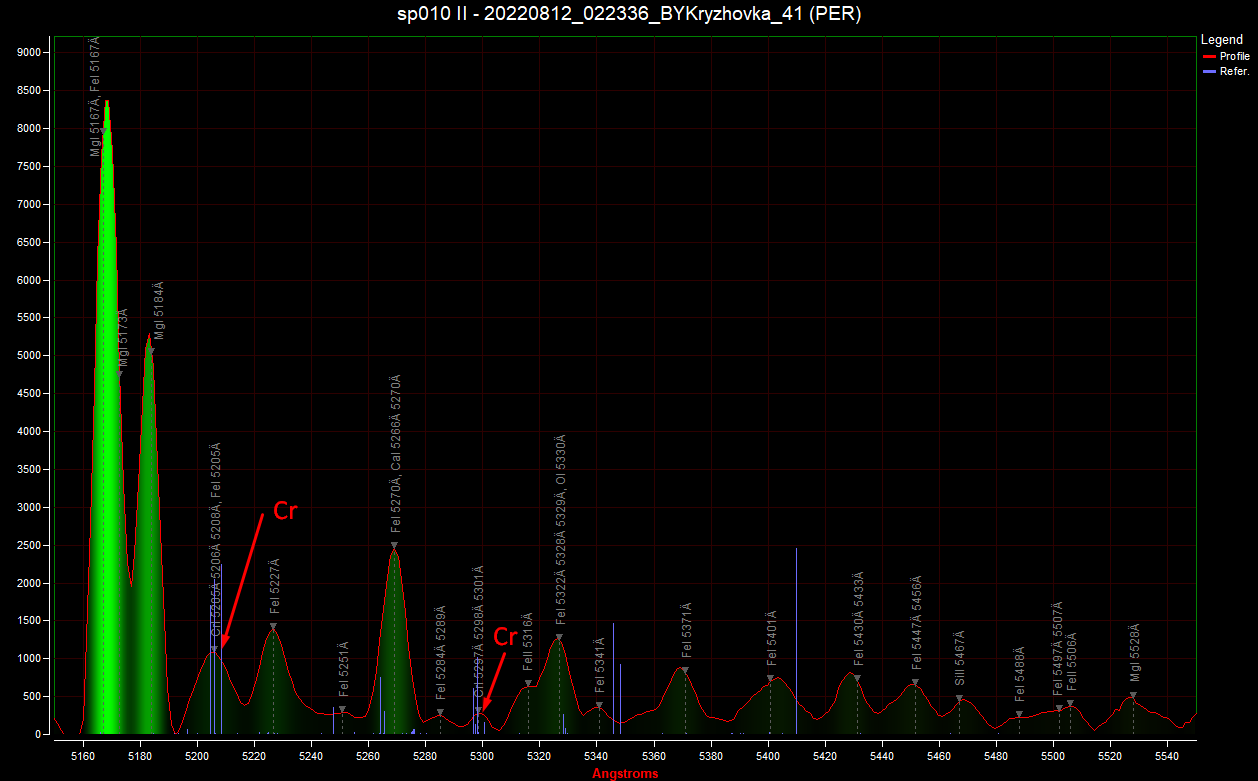Select the MgI 5184Å peak label
Viewport: 1258px width, 781px height.
[158, 311]
